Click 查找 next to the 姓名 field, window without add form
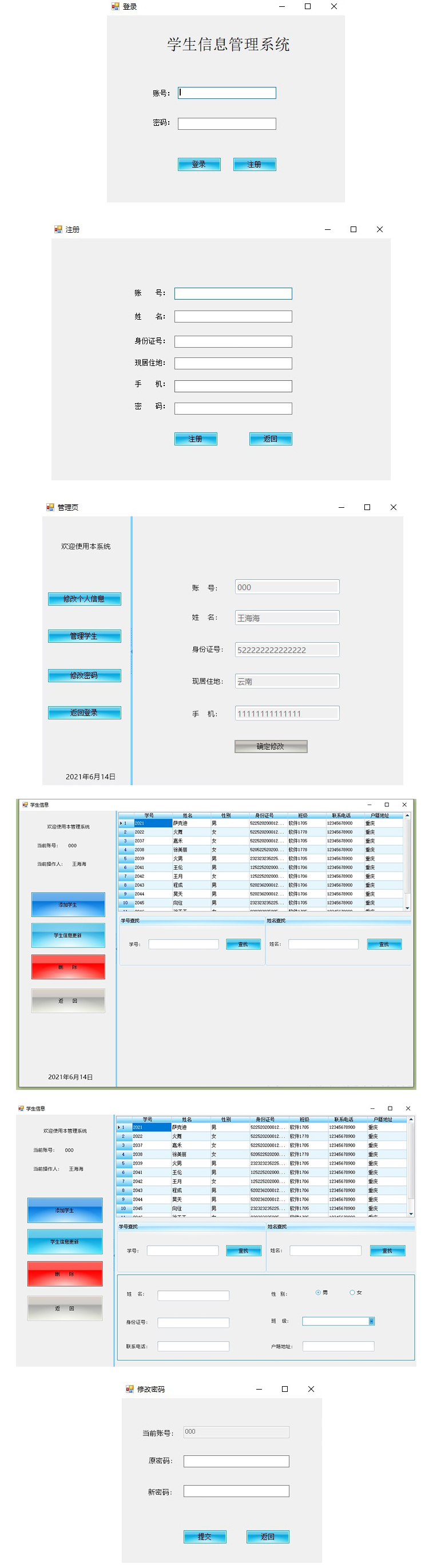The height and width of the screenshot is (1568, 429). tap(384, 944)
